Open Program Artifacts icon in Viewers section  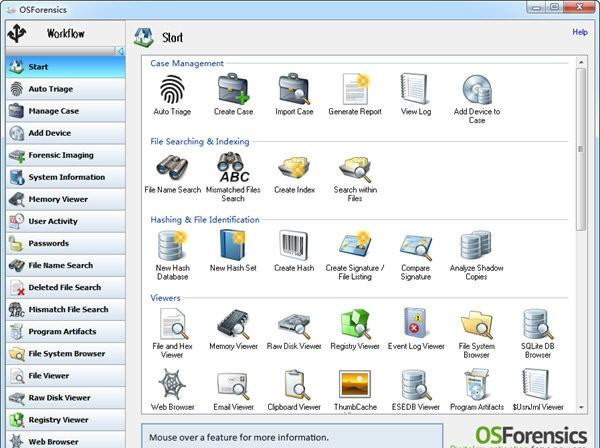click(x=476, y=384)
